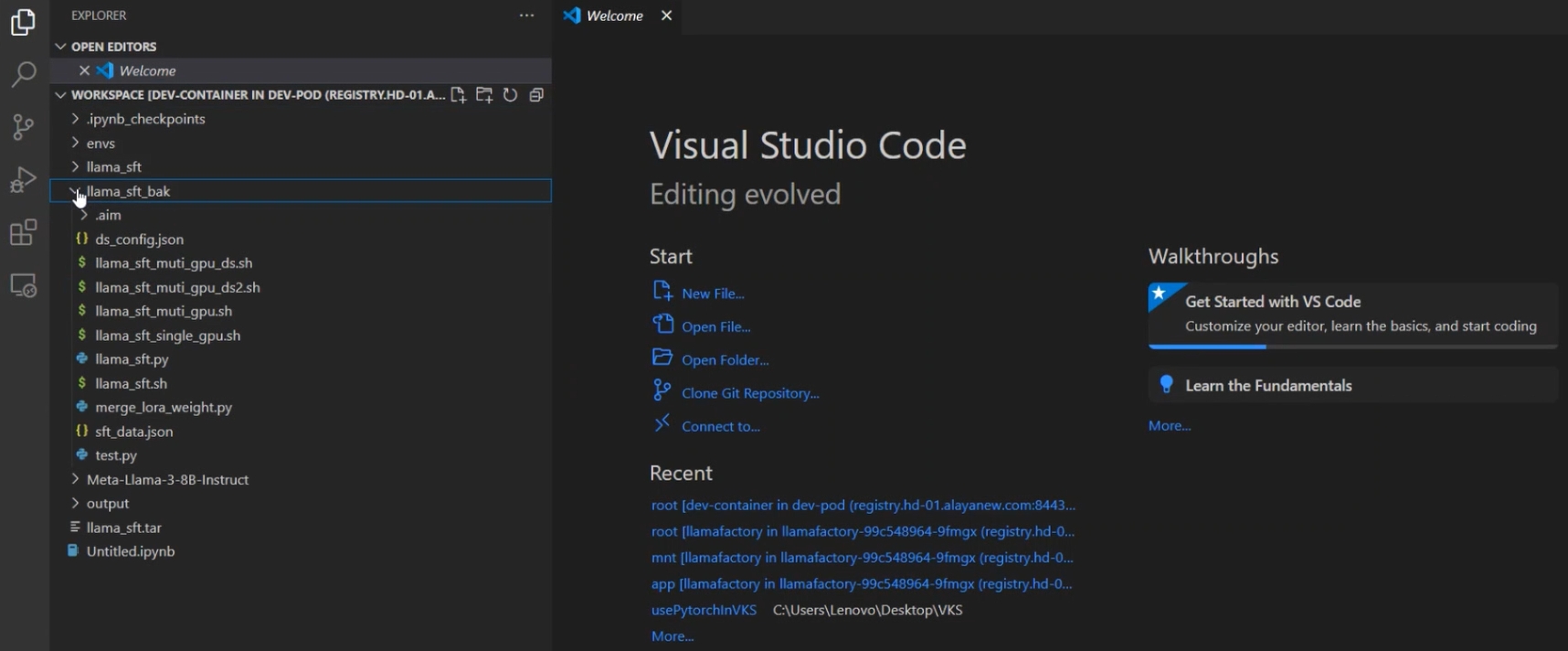Open Get Started with VS Code walkthrough
The width and height of the screenshot is (1568, 651).
pos(1352,315)
